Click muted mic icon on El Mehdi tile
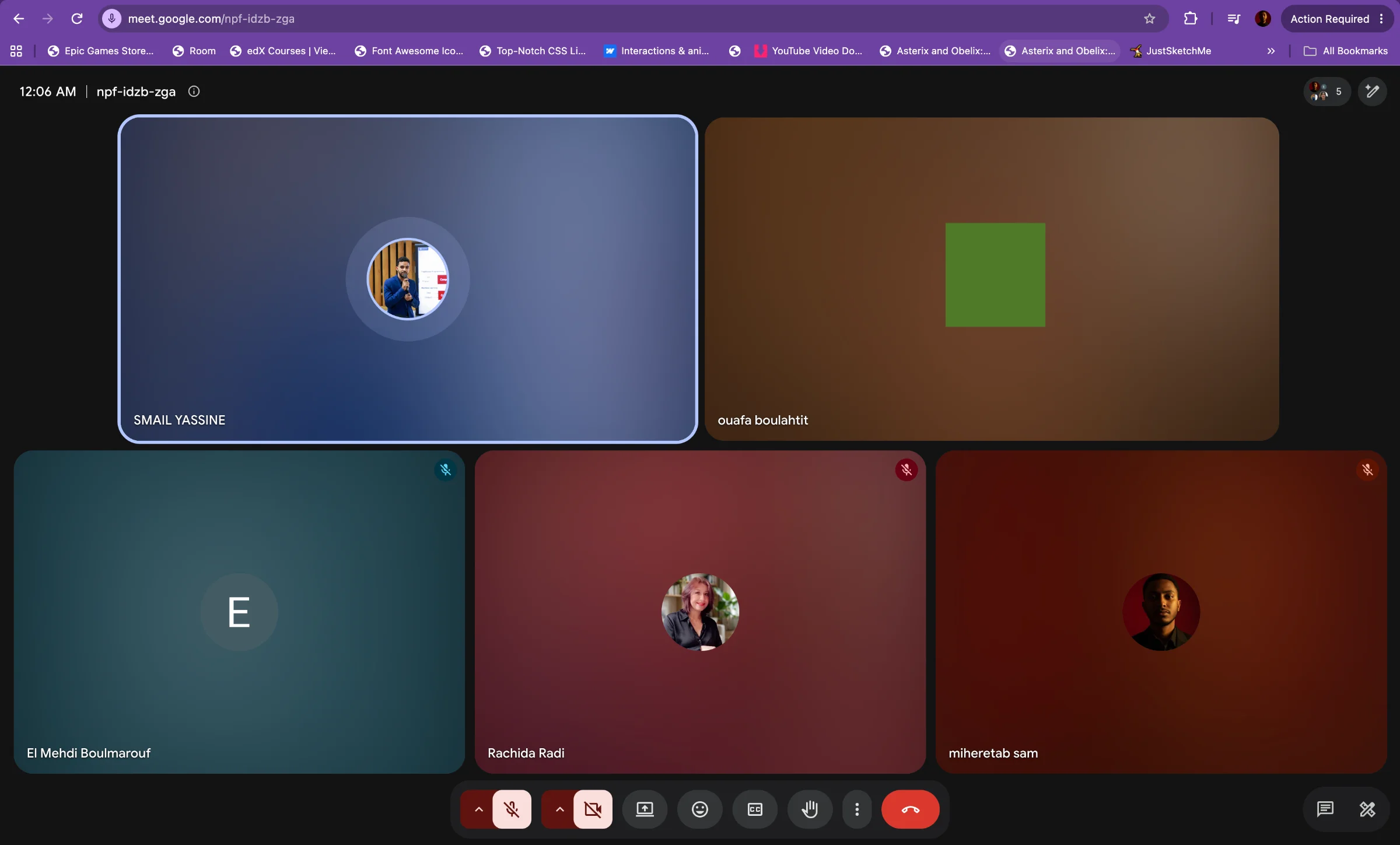Image resolution: width=1400 pixels, height=845 pixels. coord(446,470)
